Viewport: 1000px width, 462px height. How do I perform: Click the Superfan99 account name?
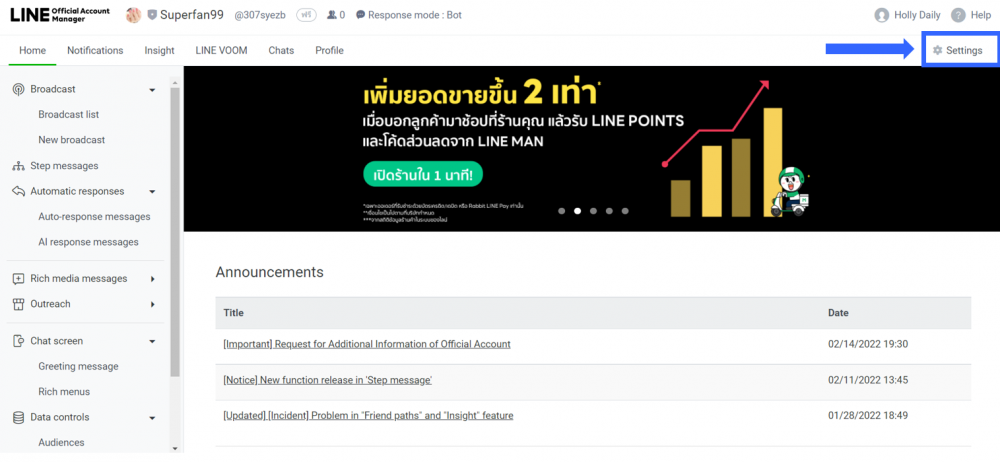tap(192, 15)
